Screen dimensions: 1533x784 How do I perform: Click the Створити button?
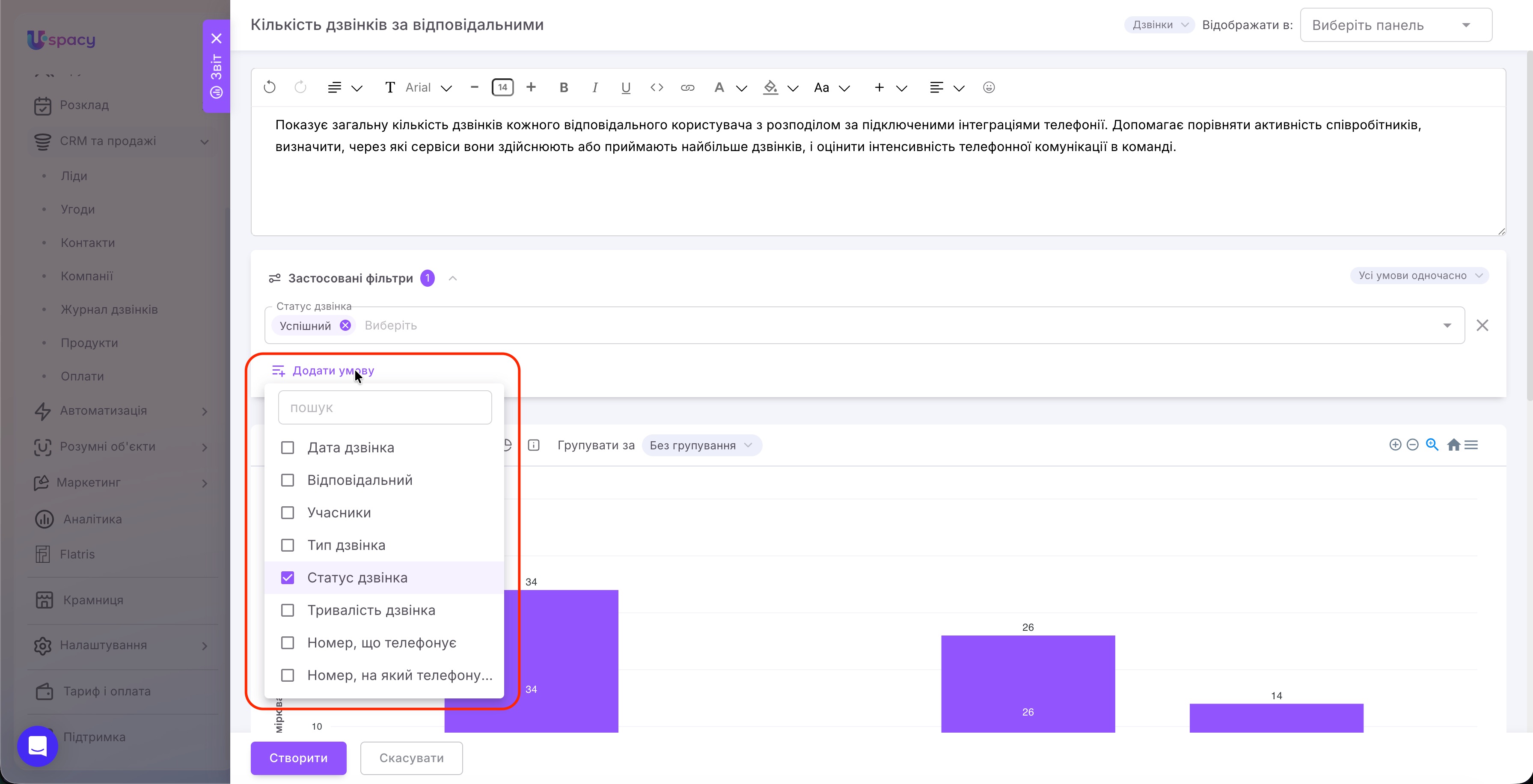(x=298, y=758)
